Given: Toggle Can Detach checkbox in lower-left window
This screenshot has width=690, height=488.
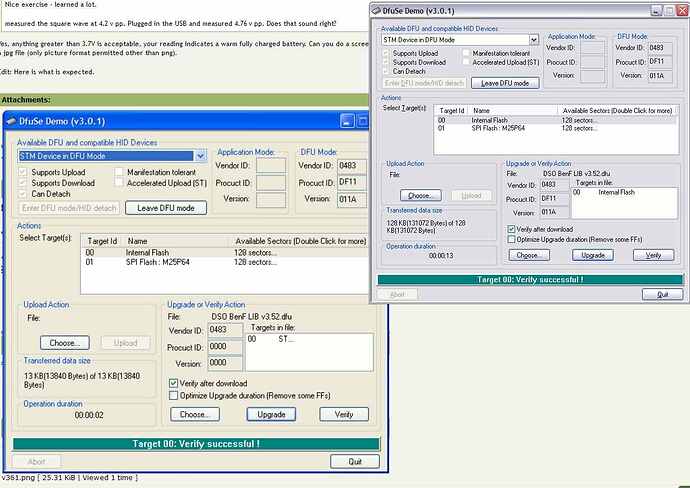Looking at the screenshot, I should click(x=22, y=194).
